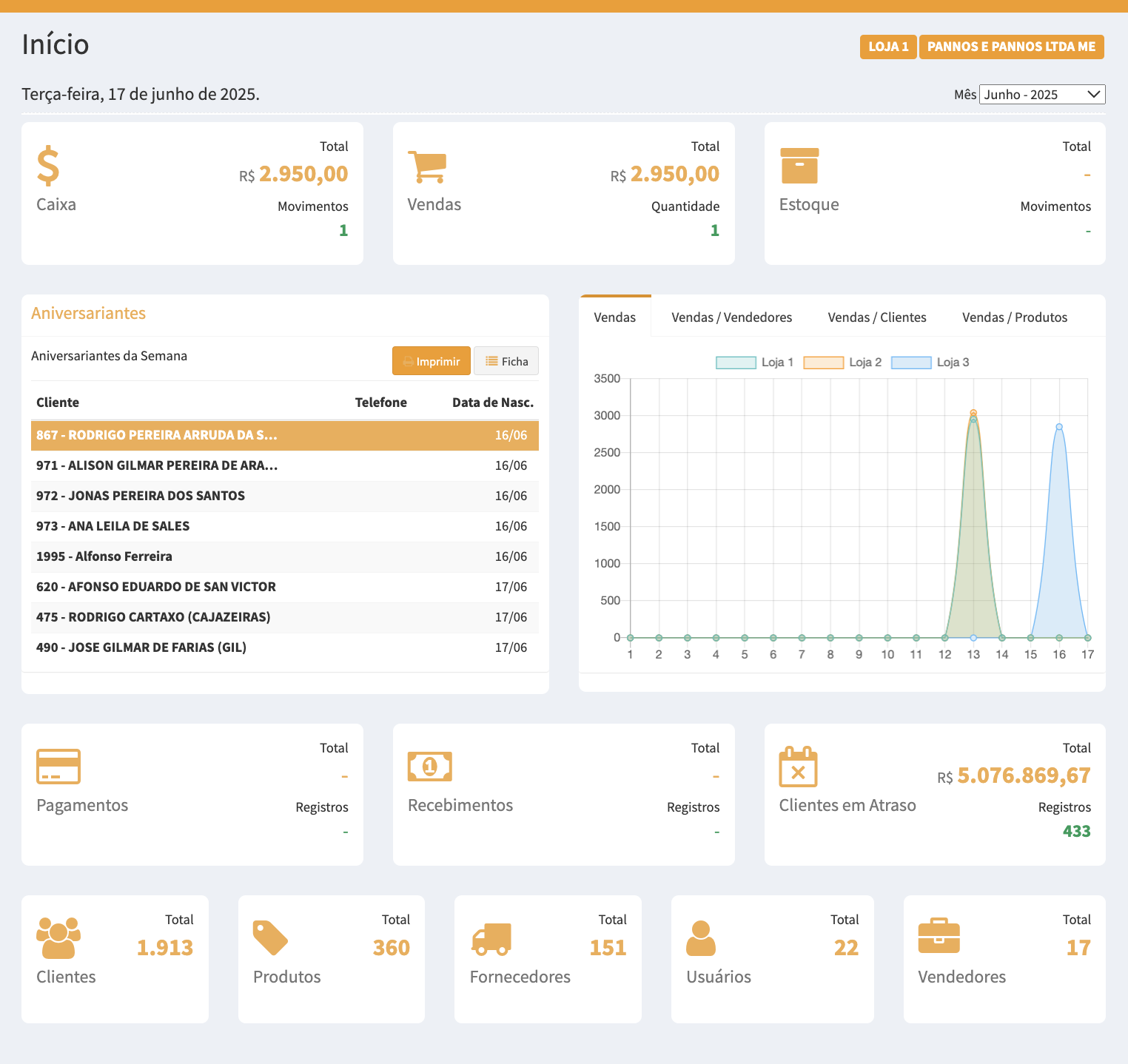
Task: Switch to the Vendas / Produtos tab
Action: (x=1014, y=317)
